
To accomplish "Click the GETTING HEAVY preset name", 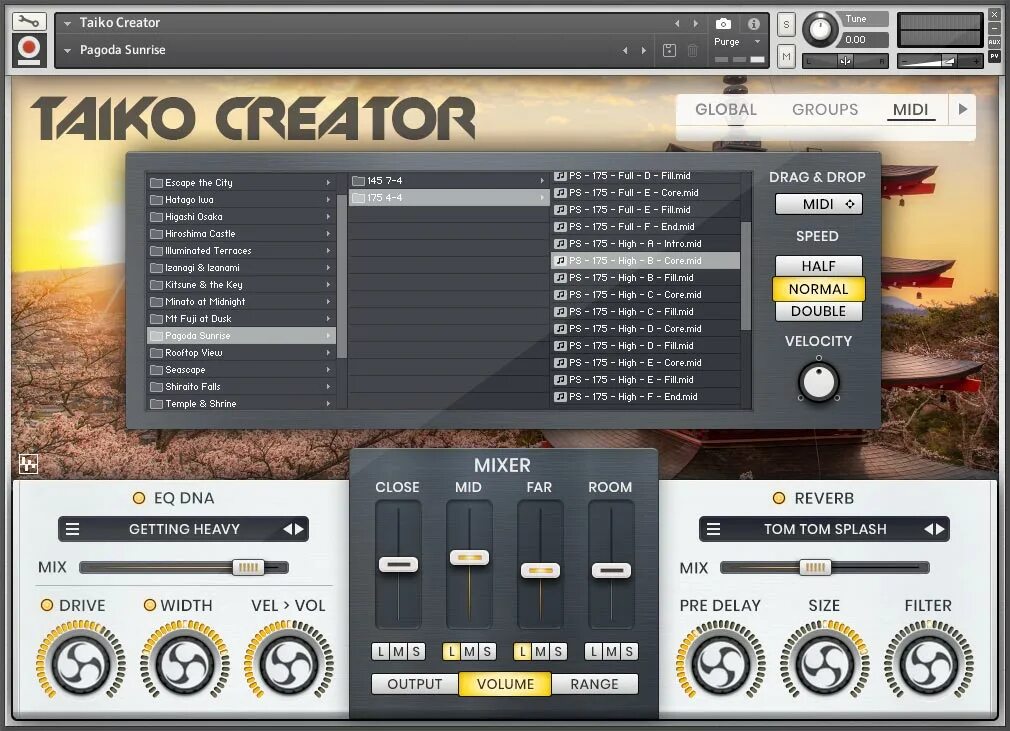I will point(184,529).
